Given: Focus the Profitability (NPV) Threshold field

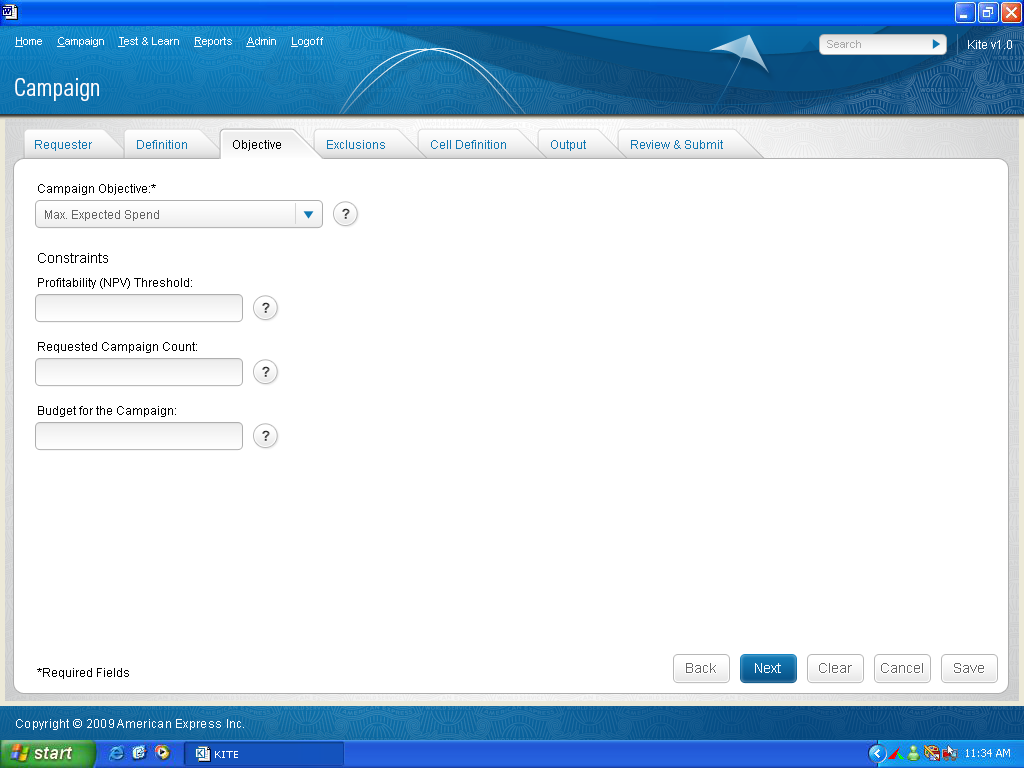Looking at the screenshot, I should pyautogui.click(x=139, y=308).
